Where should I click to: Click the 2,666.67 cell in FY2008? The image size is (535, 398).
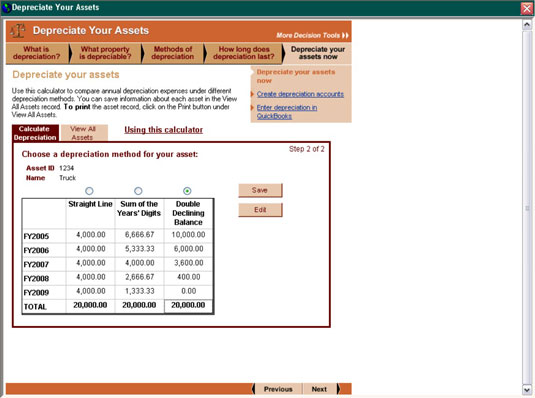coord(140,277)
